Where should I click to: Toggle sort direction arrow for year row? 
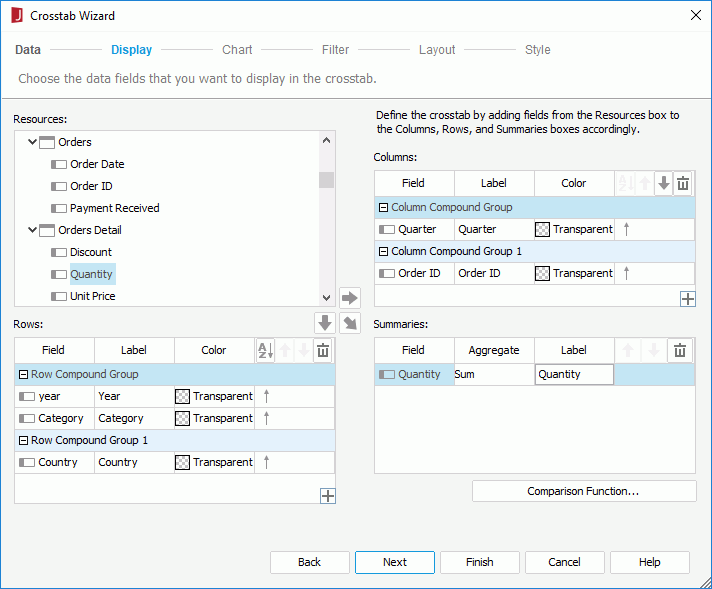coord(267,396)
